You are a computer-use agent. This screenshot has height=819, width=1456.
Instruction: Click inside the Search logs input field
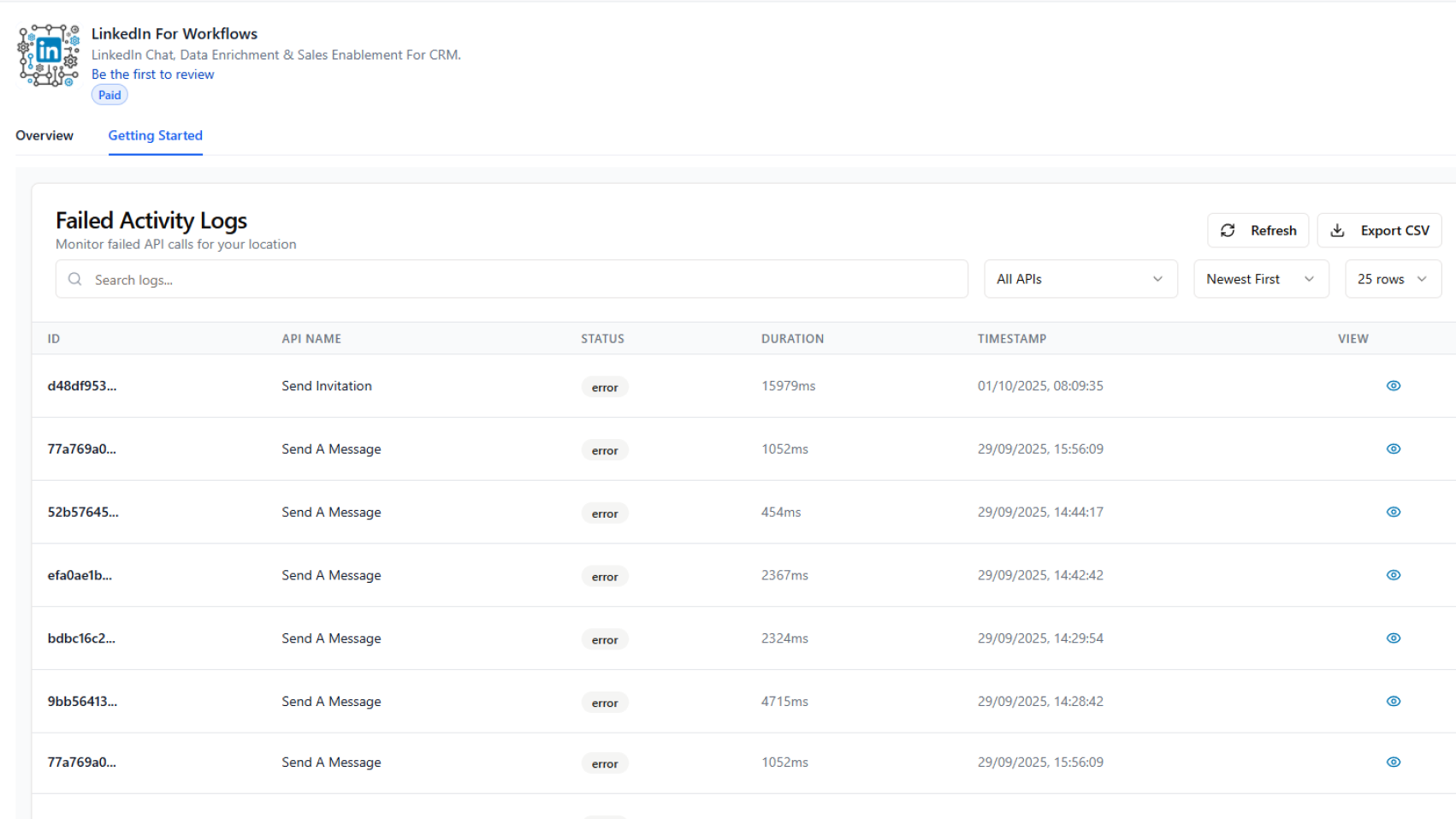click(342, 279)
